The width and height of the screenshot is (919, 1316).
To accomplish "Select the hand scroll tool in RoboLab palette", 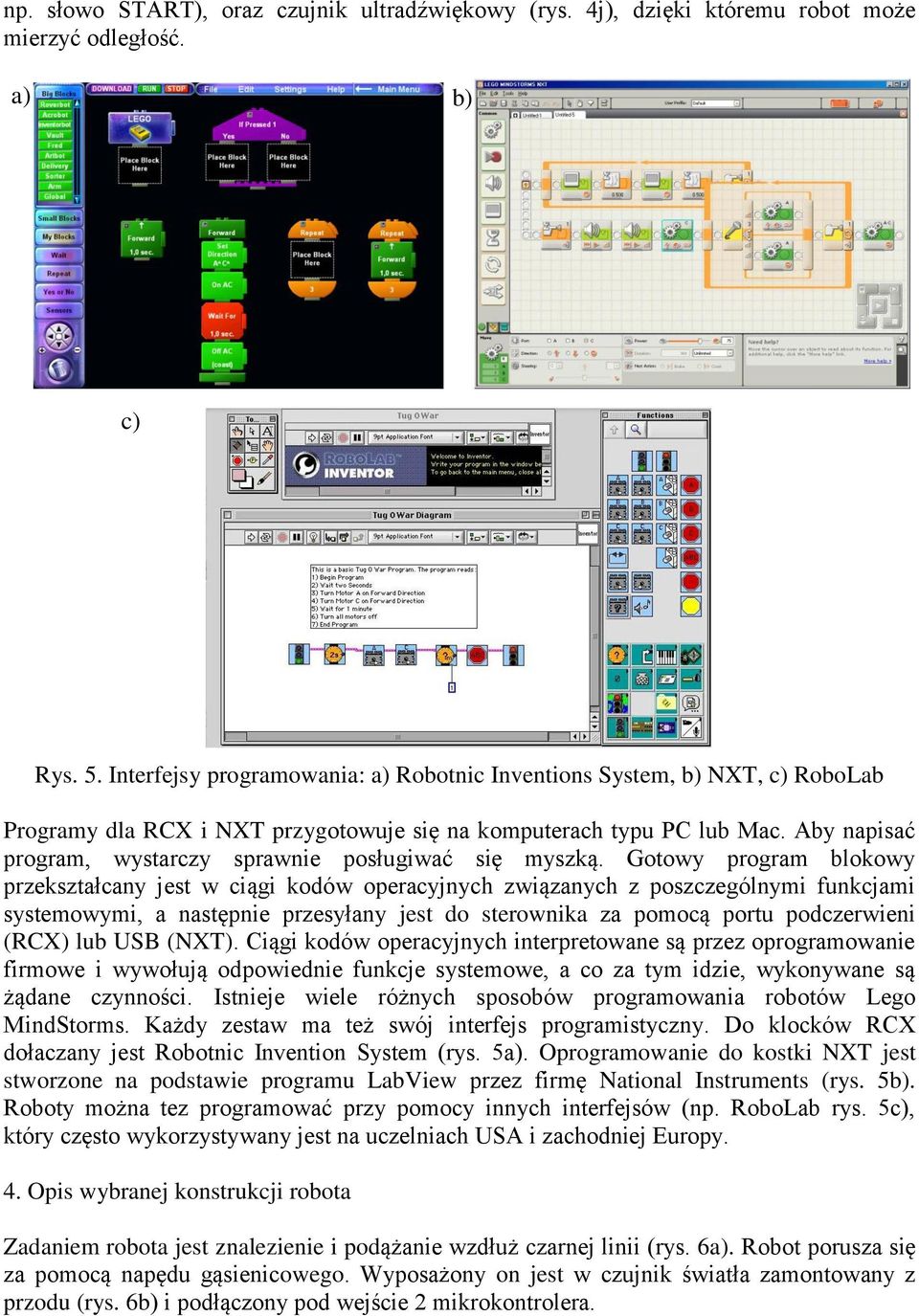I will pos(268,447).
